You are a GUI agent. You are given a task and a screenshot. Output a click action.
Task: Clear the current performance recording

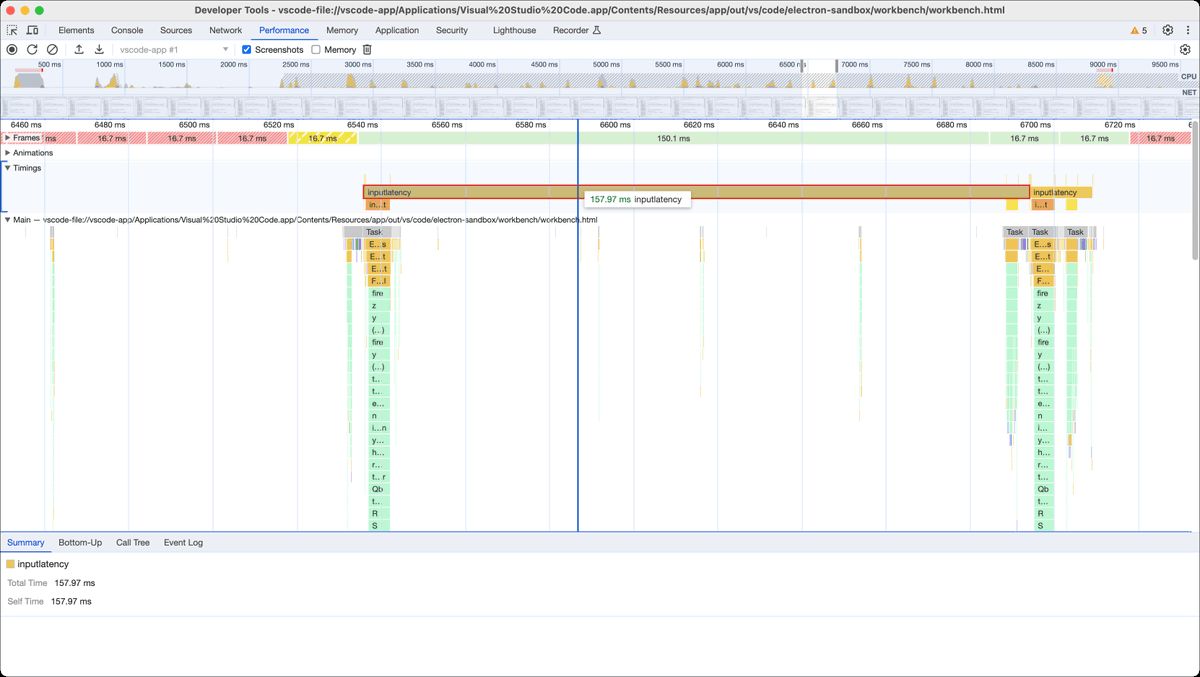[x=52, y=49]
